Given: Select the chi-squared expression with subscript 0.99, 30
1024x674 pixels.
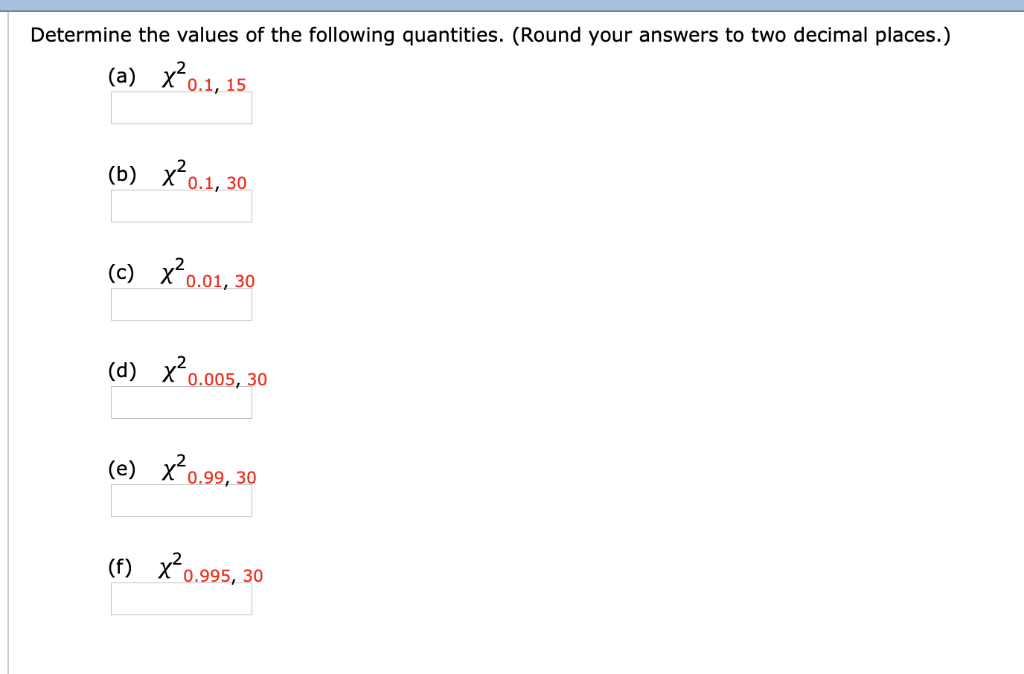Looking at the screenshot, I should point(205,470).
